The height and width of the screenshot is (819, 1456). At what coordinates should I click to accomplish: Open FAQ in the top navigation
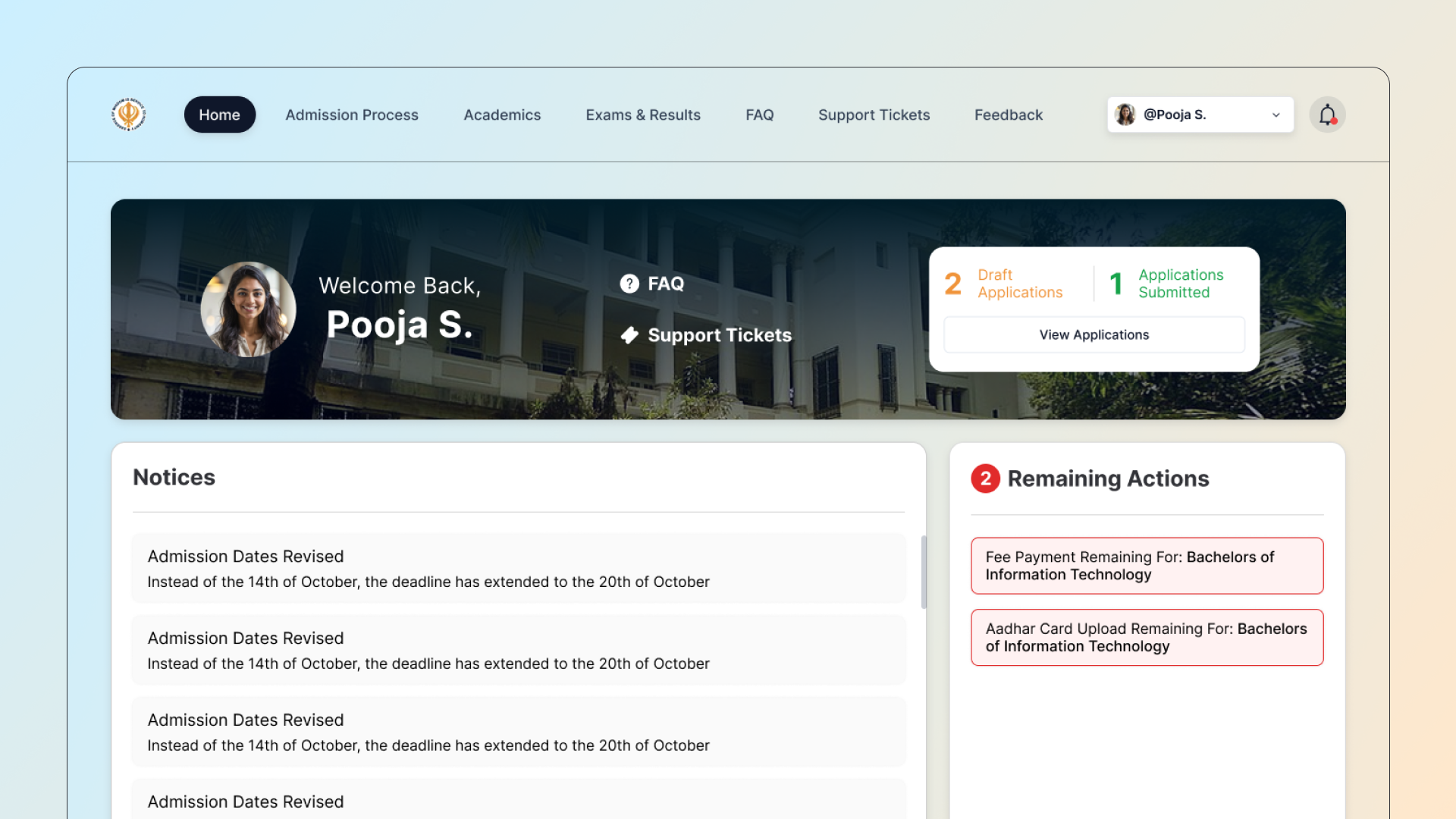click(x=759, y=115)
